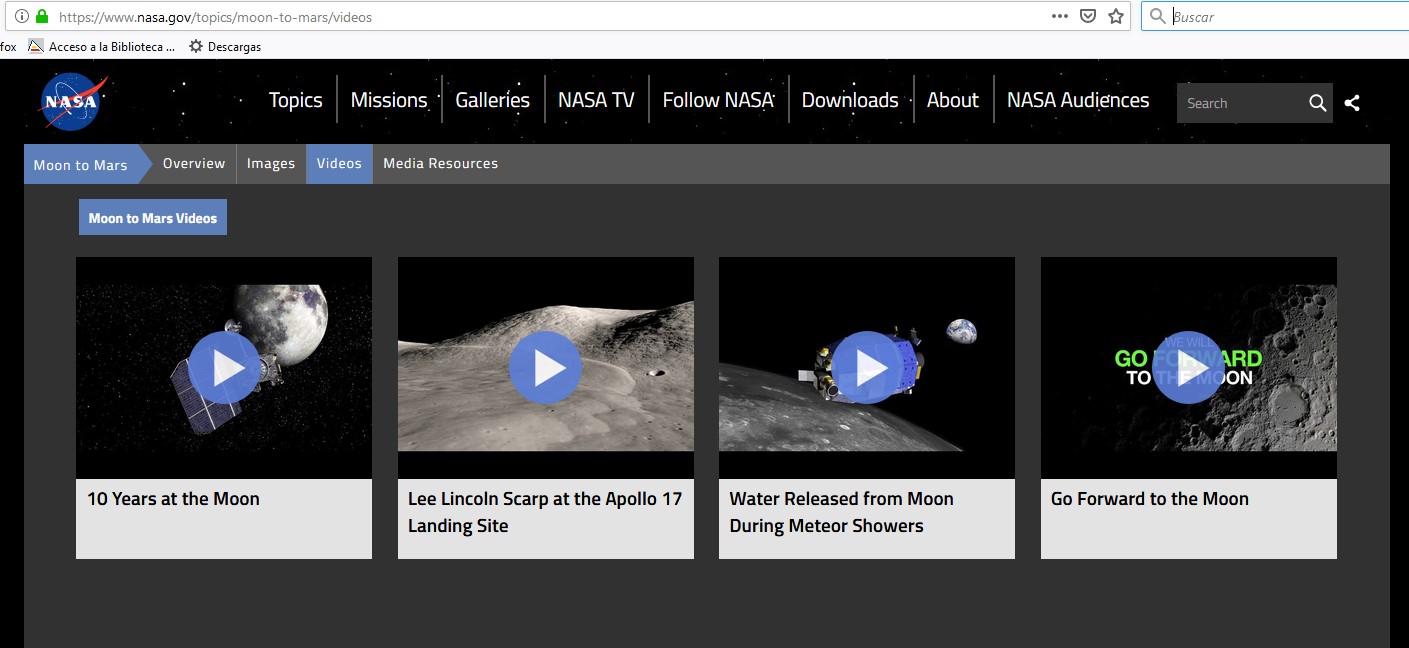1409x648 pixels.
Task: Switch to the Images tab
Action: click(271, 164)
